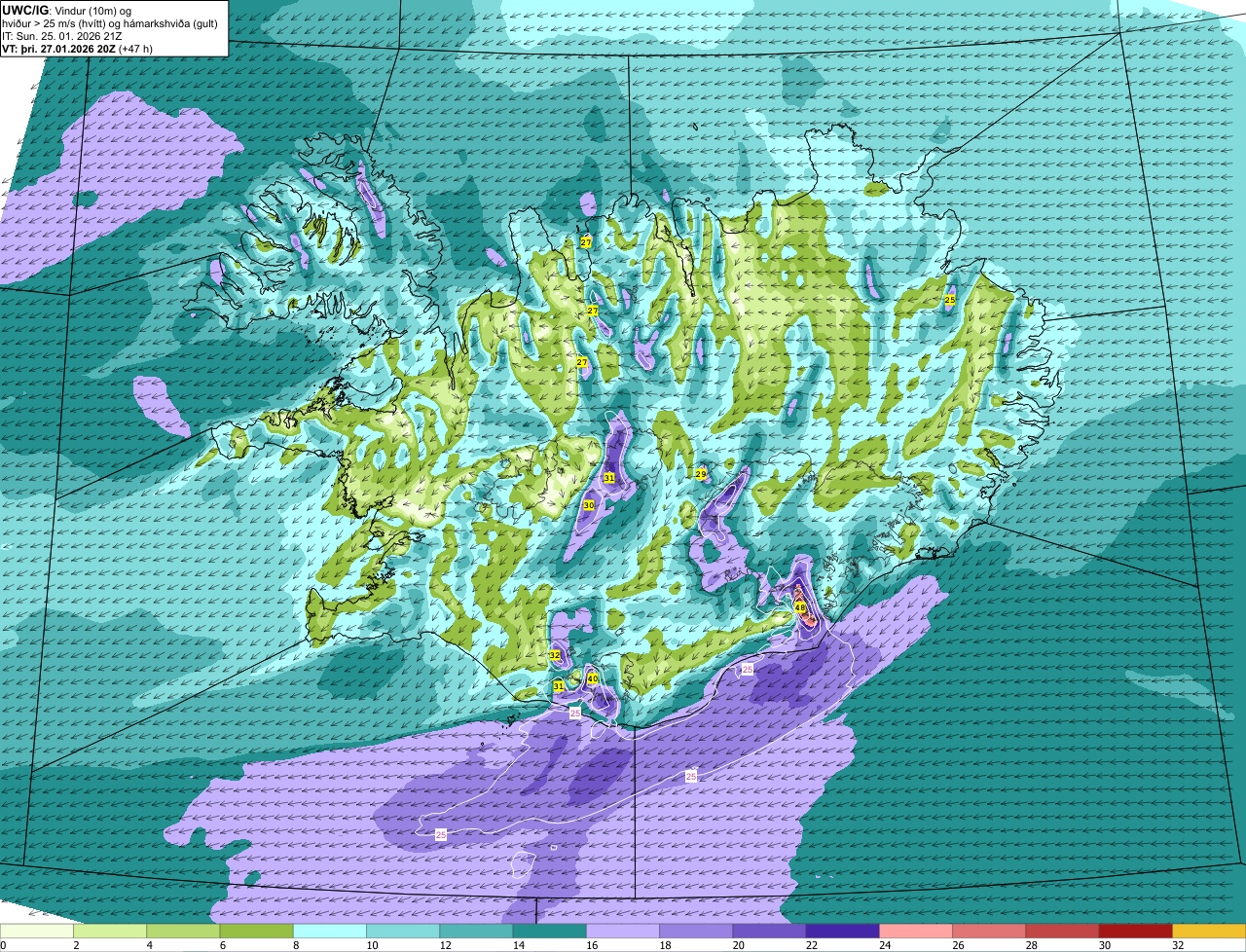Click legend tick label 4

(x=149, y=945)
